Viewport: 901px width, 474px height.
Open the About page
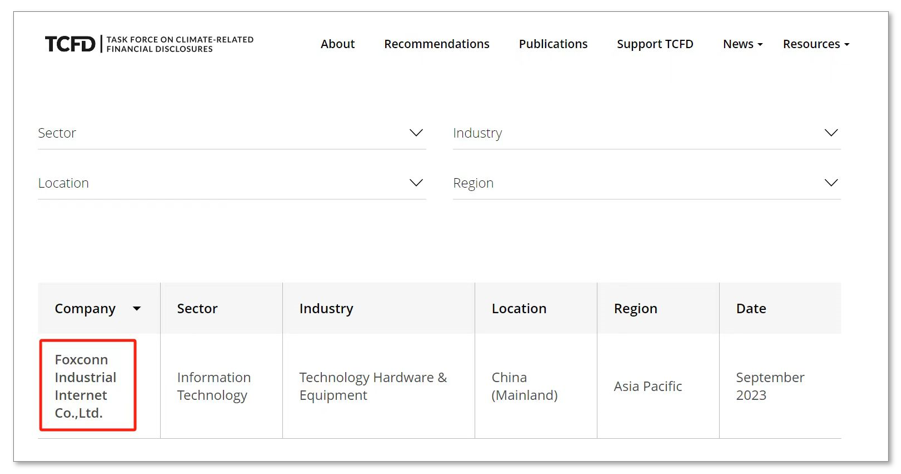pyautogui.click(x=337, y=44)
